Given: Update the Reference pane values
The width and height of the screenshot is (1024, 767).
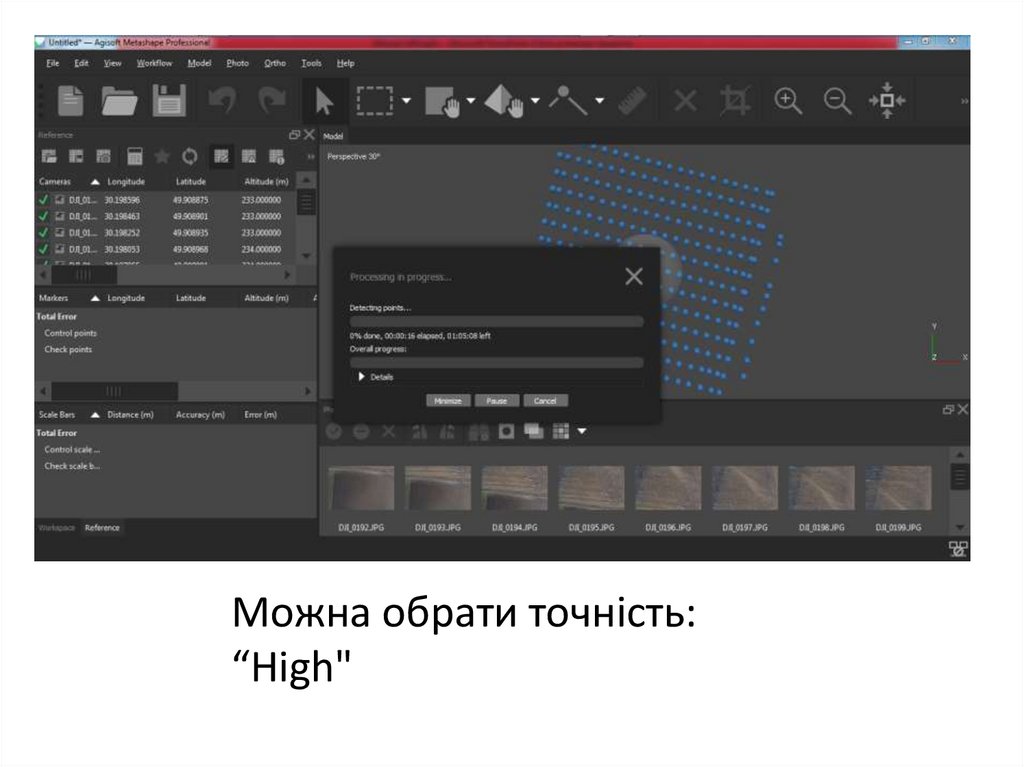Looking at the screenshot, I should click(190, 156).
